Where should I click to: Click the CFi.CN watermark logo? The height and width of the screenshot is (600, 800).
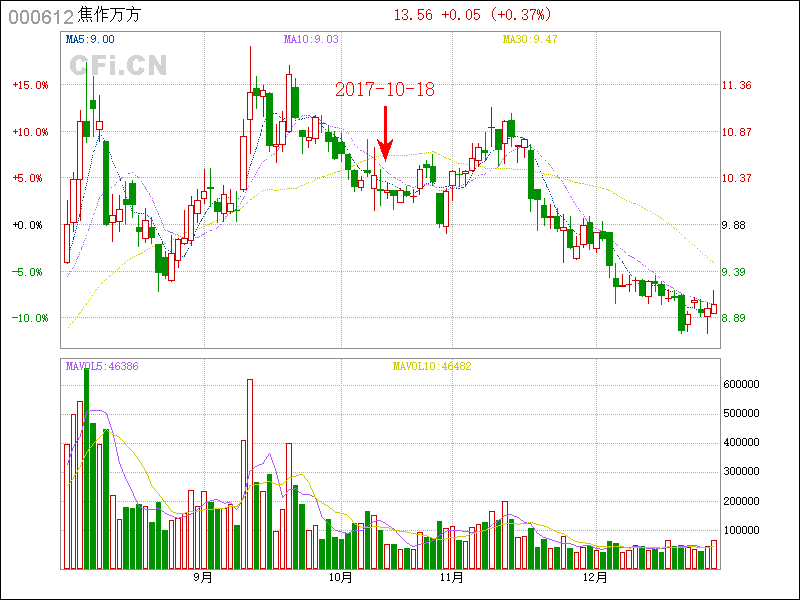pyautogui.click(x=118, y=65)
